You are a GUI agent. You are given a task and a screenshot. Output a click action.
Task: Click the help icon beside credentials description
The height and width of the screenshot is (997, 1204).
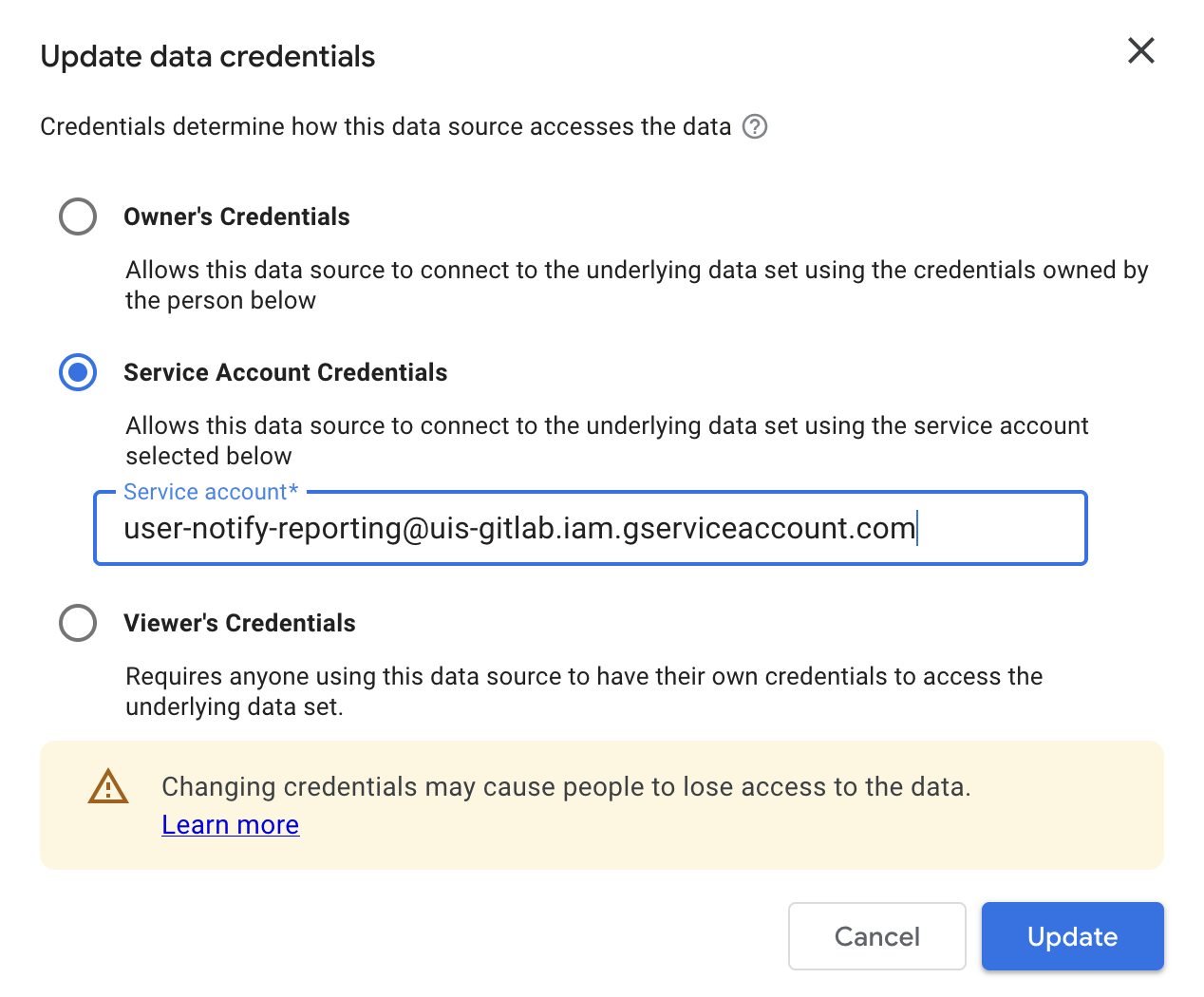[x=754, y=126]
